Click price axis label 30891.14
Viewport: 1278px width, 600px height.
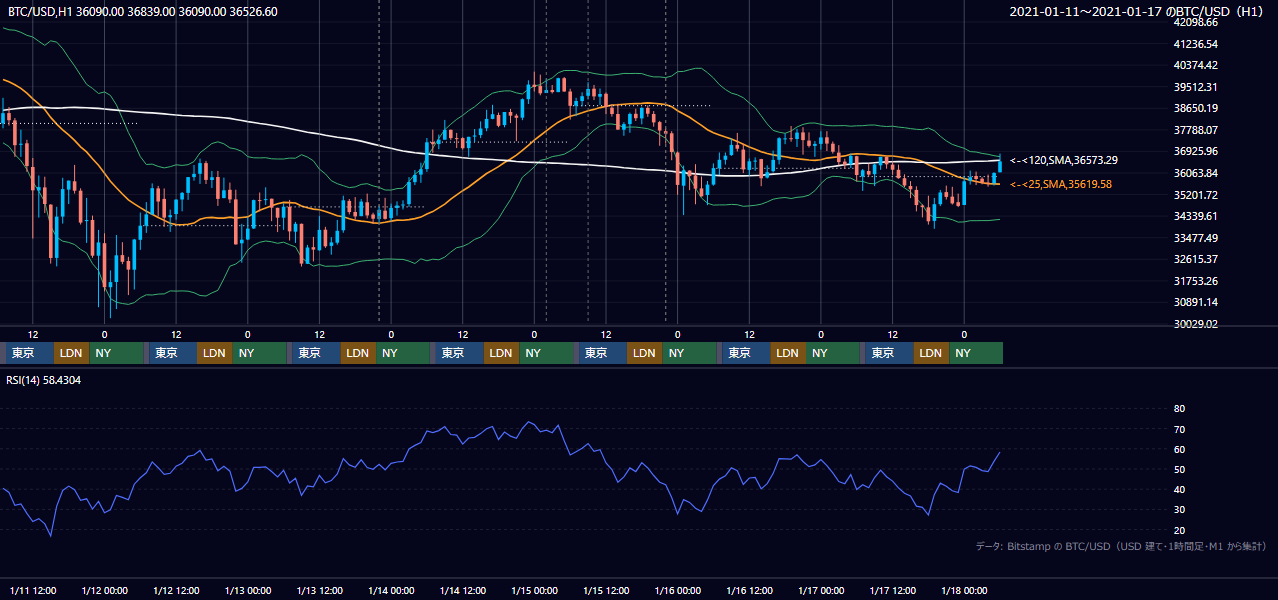(1195, 302)
